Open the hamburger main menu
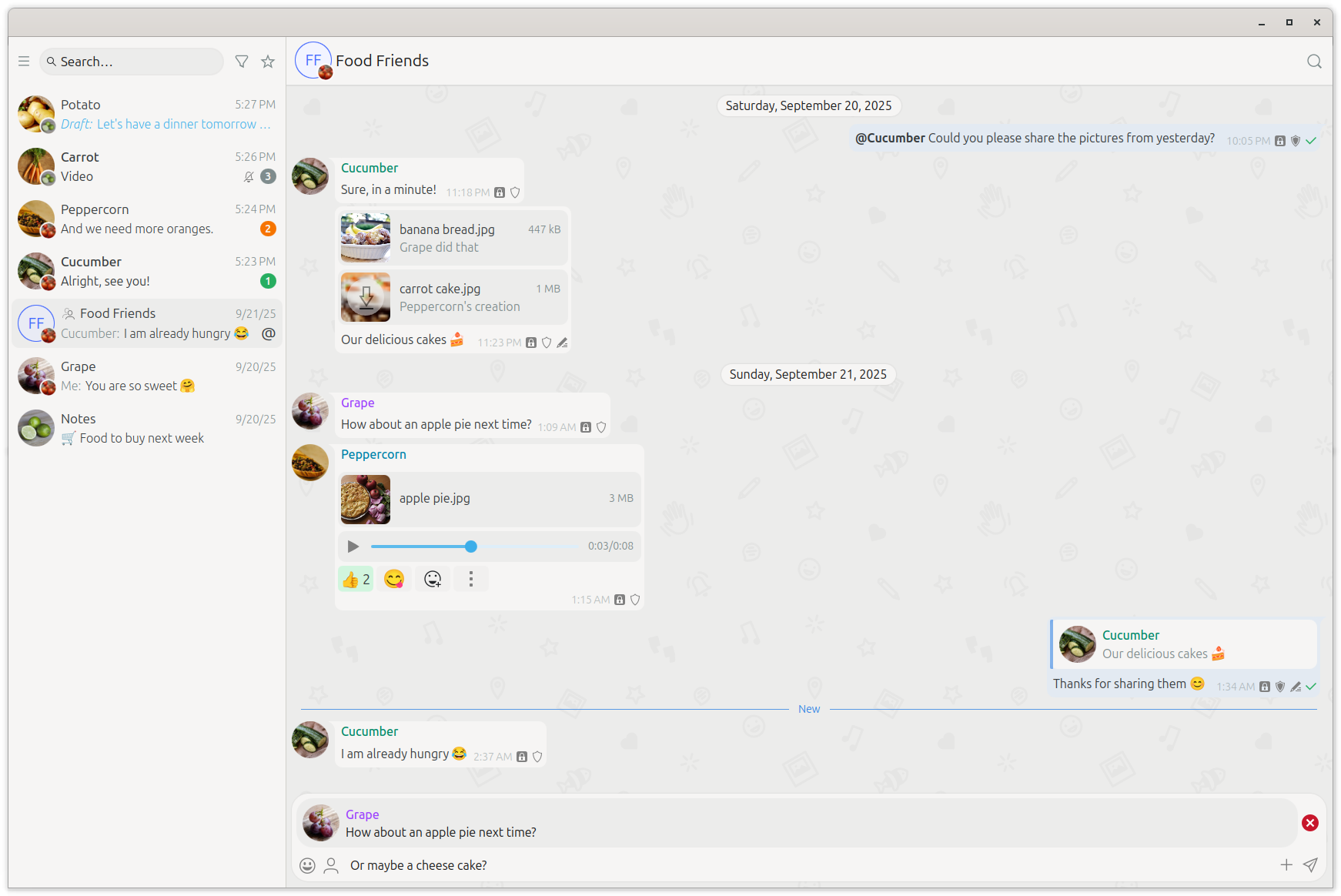The width and height of the screenshot is (1341, 896). coord(24,62)
